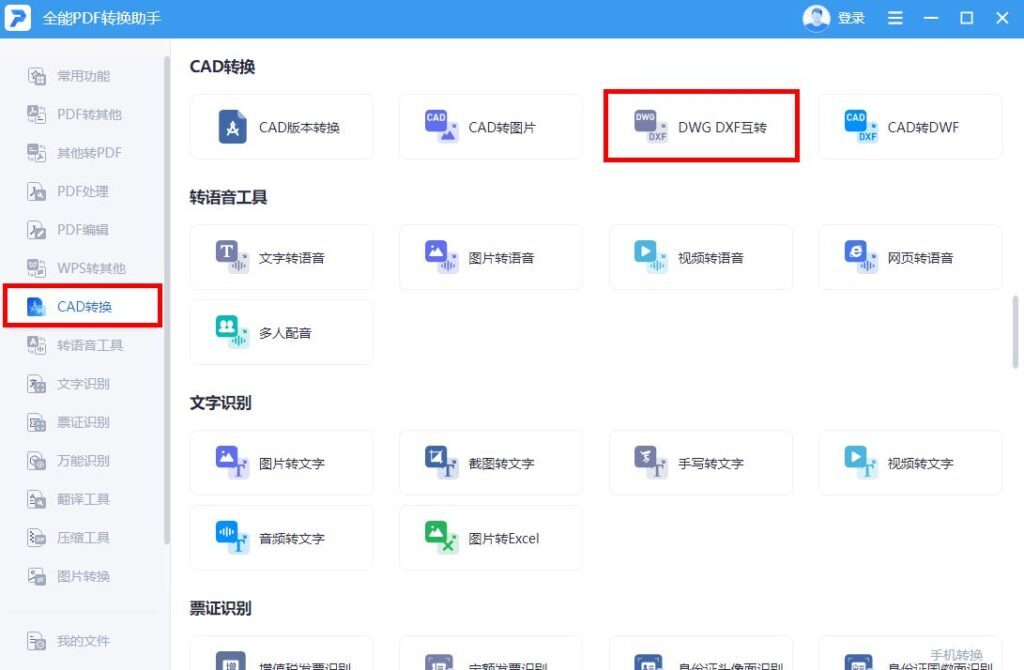Click the CAD转换 sidebar icon

(x=36, y=306)
